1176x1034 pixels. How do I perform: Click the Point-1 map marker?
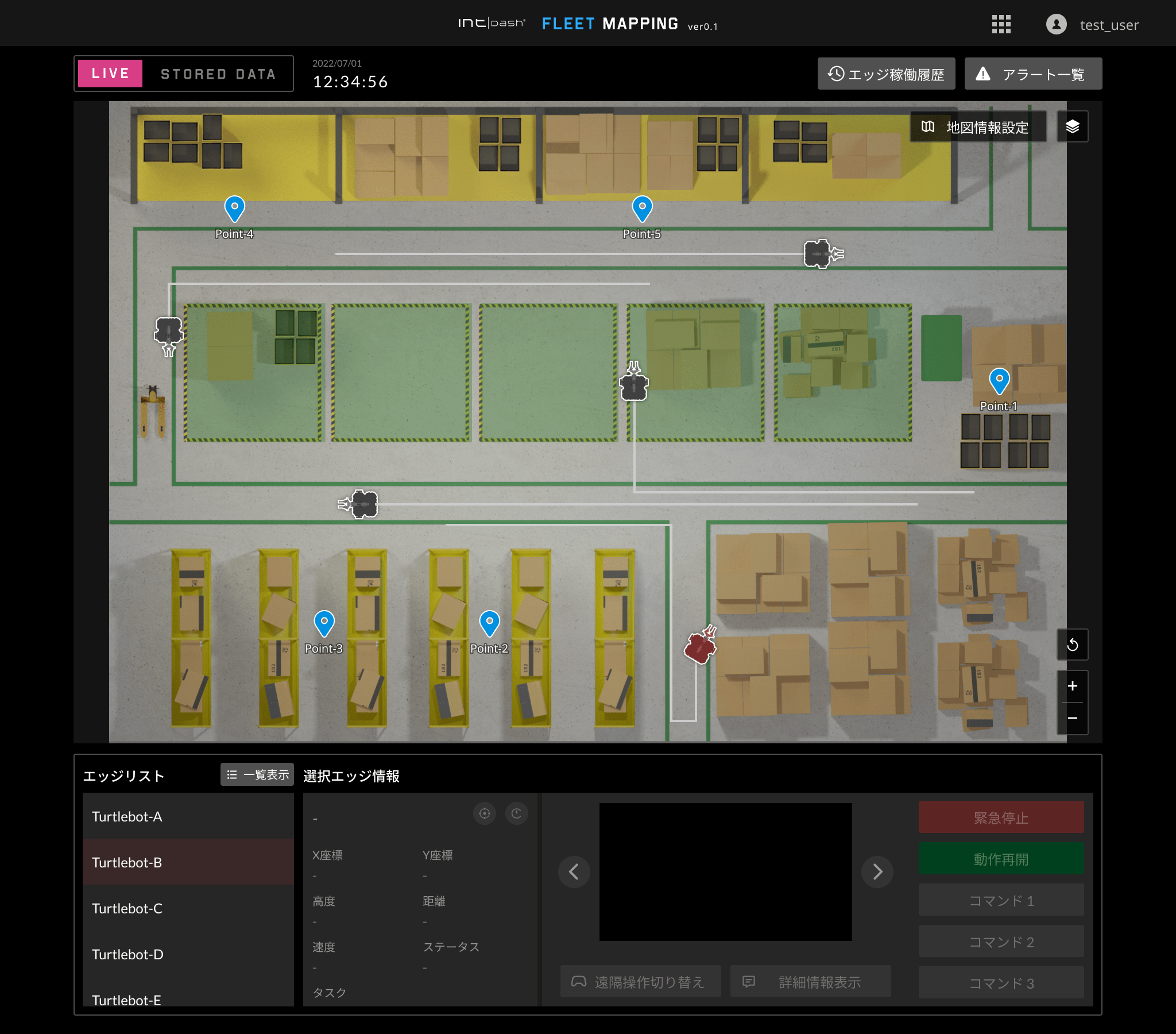[999, 380]
